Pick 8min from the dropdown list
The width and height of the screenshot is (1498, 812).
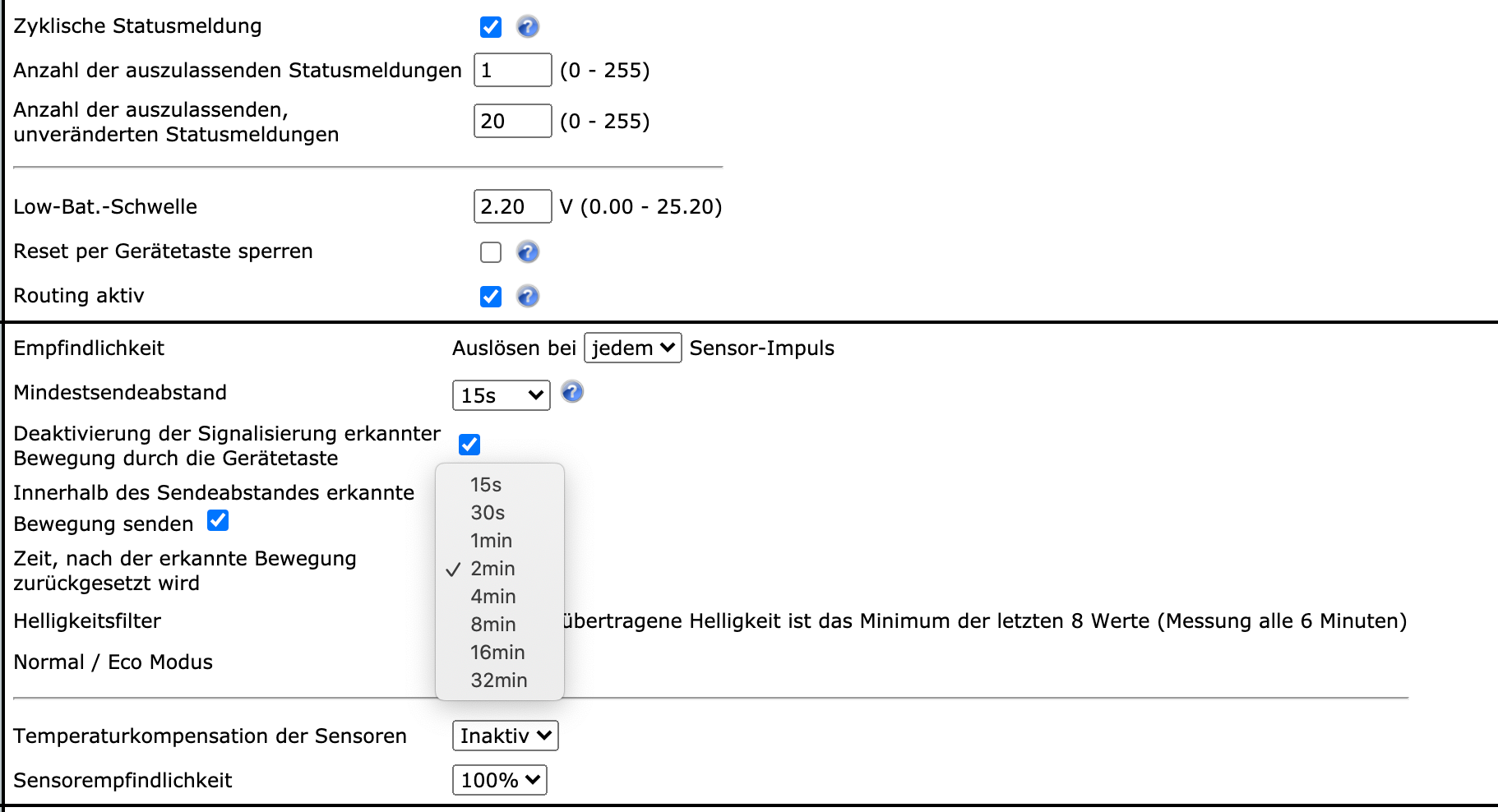click(x=500, y=625)
